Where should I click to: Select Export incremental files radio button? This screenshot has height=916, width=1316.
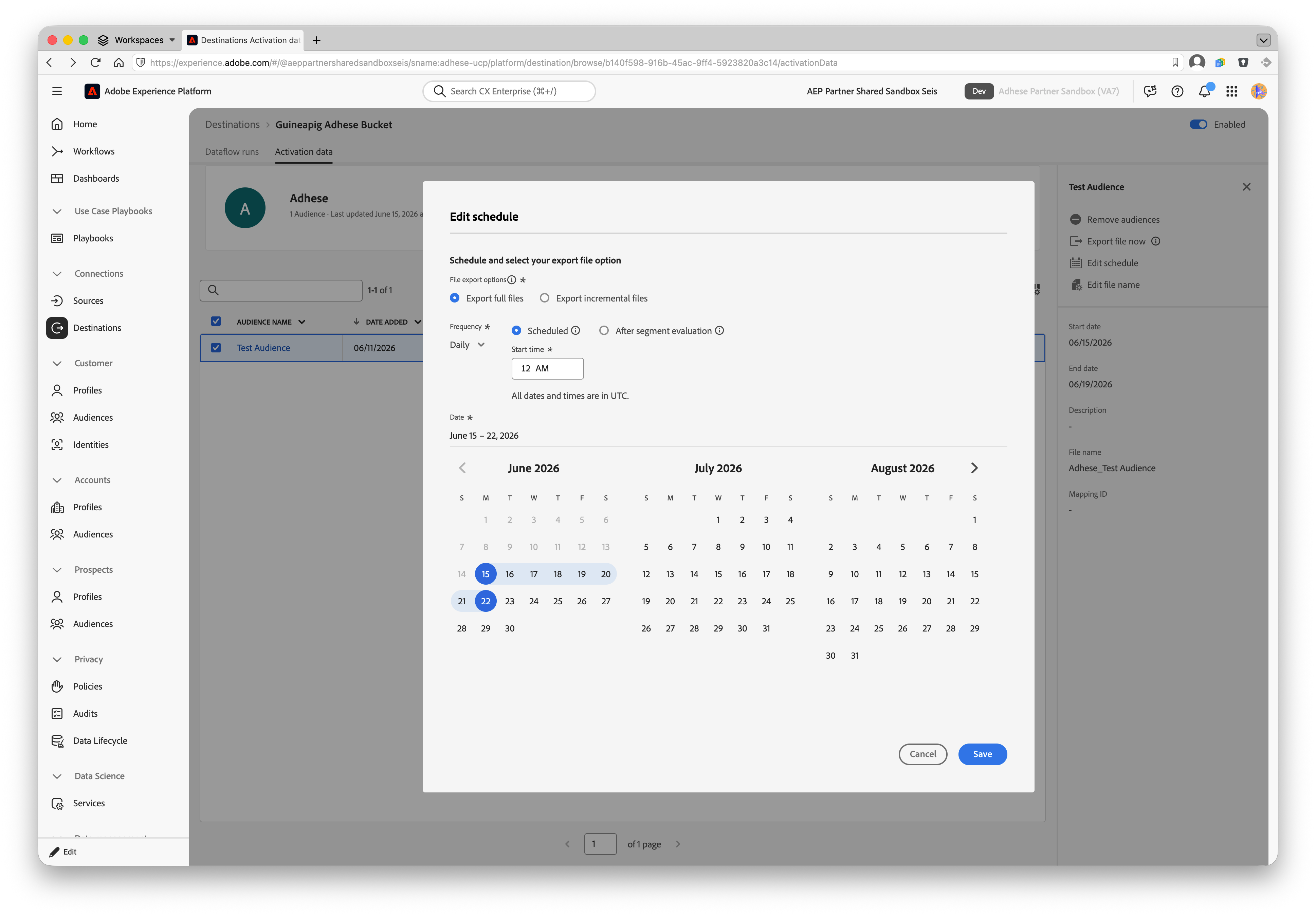click(545, 297)
